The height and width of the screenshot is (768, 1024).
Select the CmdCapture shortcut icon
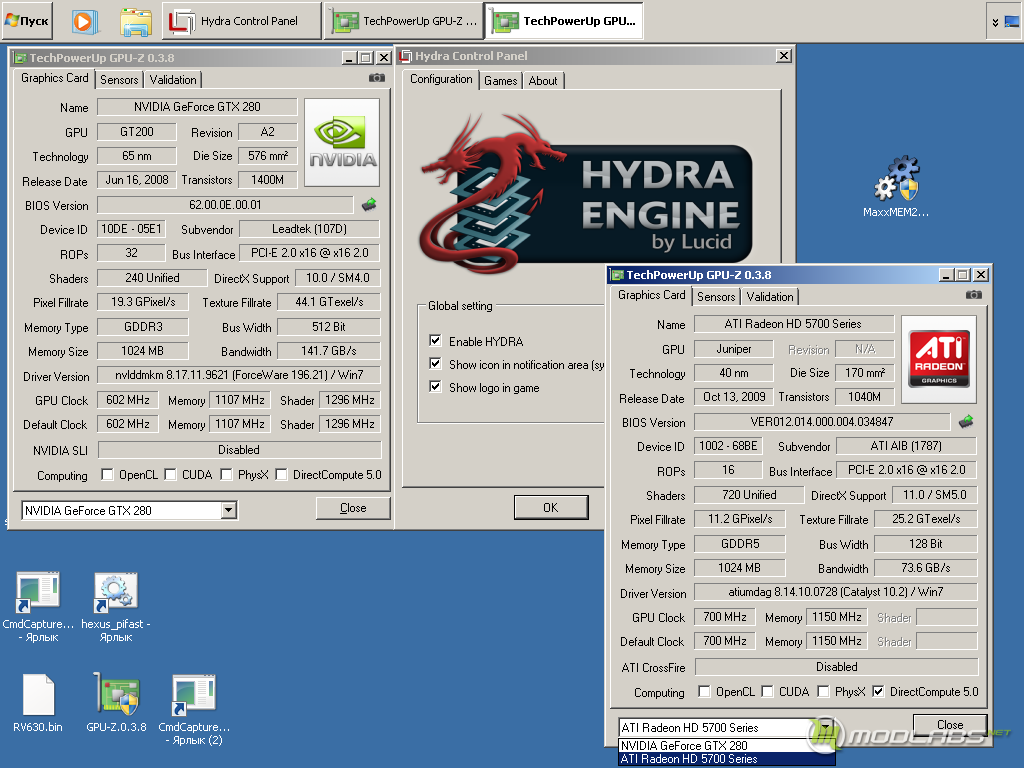click(38, 607)
